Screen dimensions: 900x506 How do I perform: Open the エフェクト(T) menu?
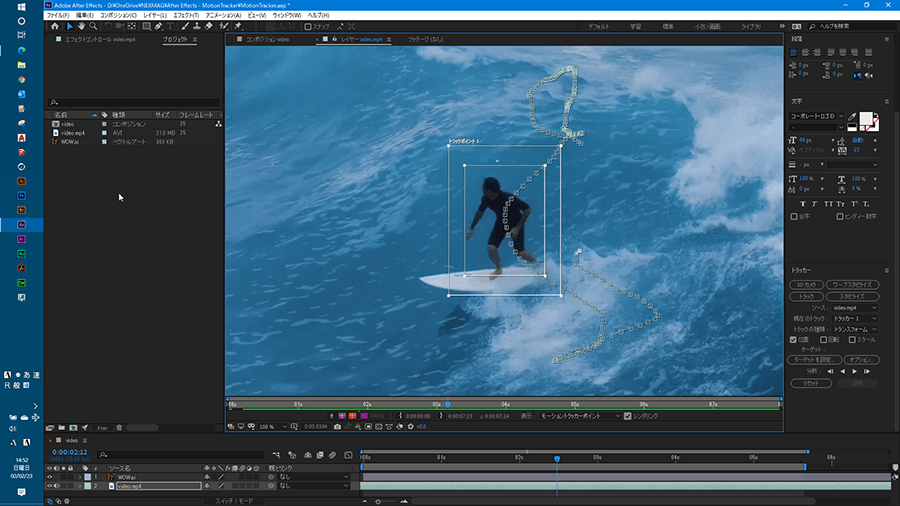(184, 15)
